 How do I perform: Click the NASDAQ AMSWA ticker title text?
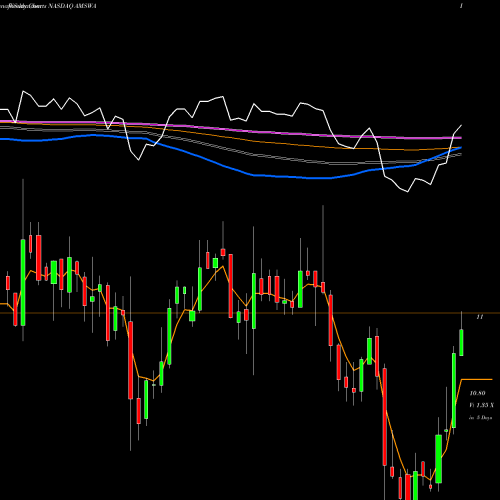pyautogui.click(x=72, y=6)
